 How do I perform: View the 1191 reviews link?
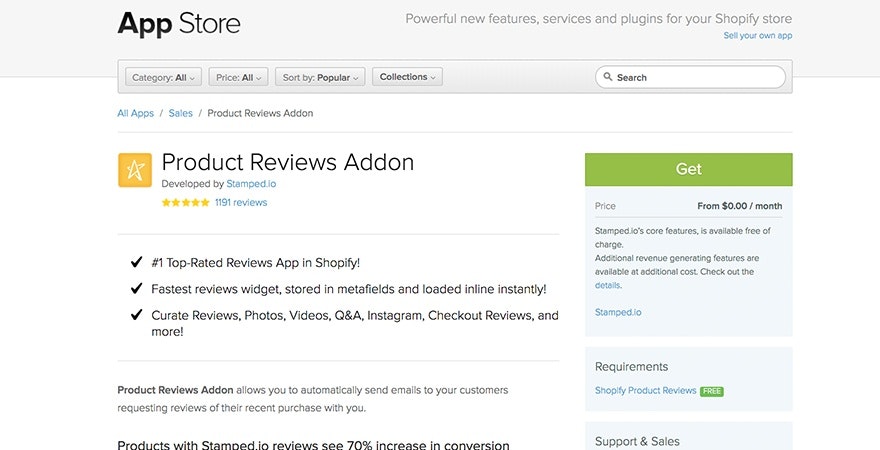pos(241,202)
